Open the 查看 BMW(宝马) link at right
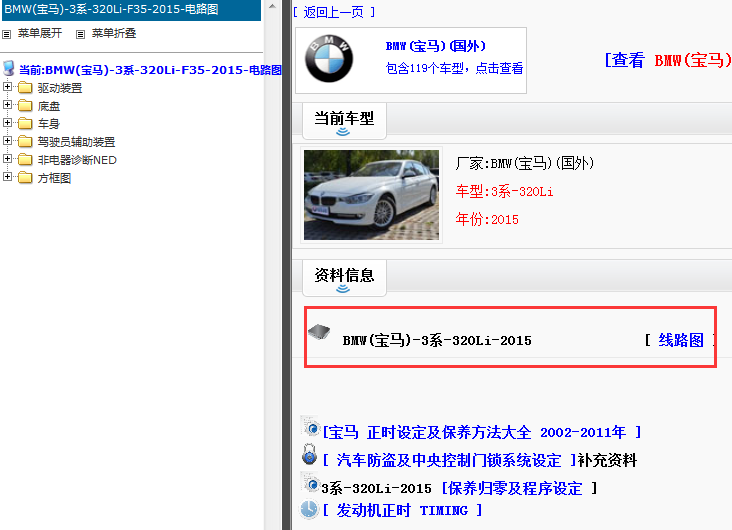 click(x=668, y=60)
